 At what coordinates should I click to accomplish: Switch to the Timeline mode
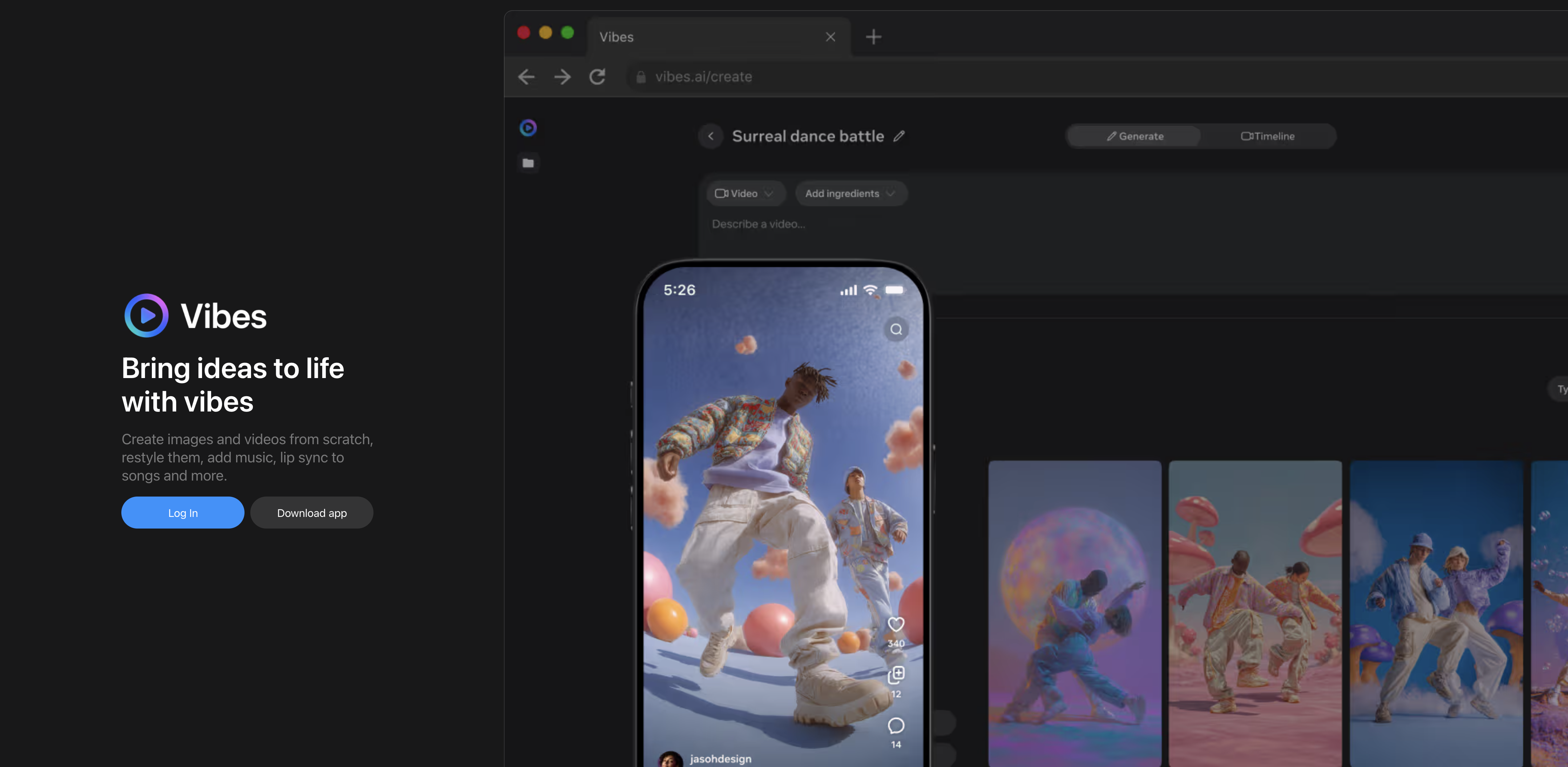tap(1268, 136)
